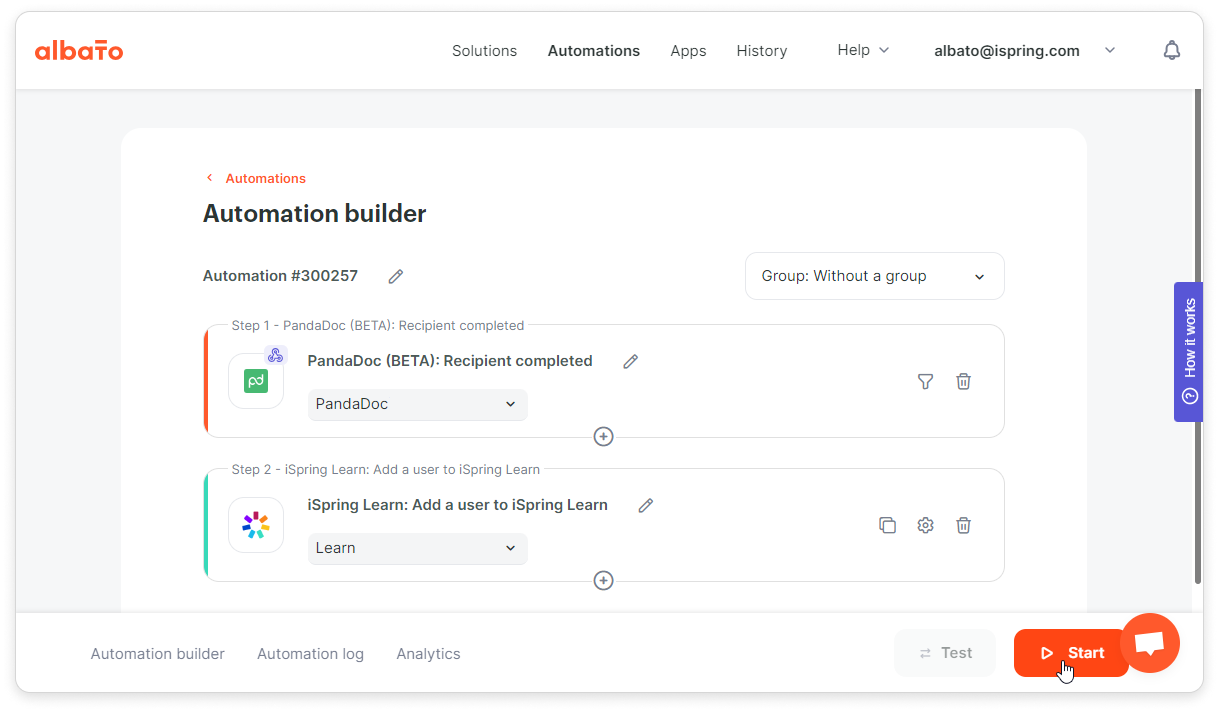Duplicate the iSpring Learn step
The width and height of the screenshot is (1219, 712).
click(x=887, y=525)
